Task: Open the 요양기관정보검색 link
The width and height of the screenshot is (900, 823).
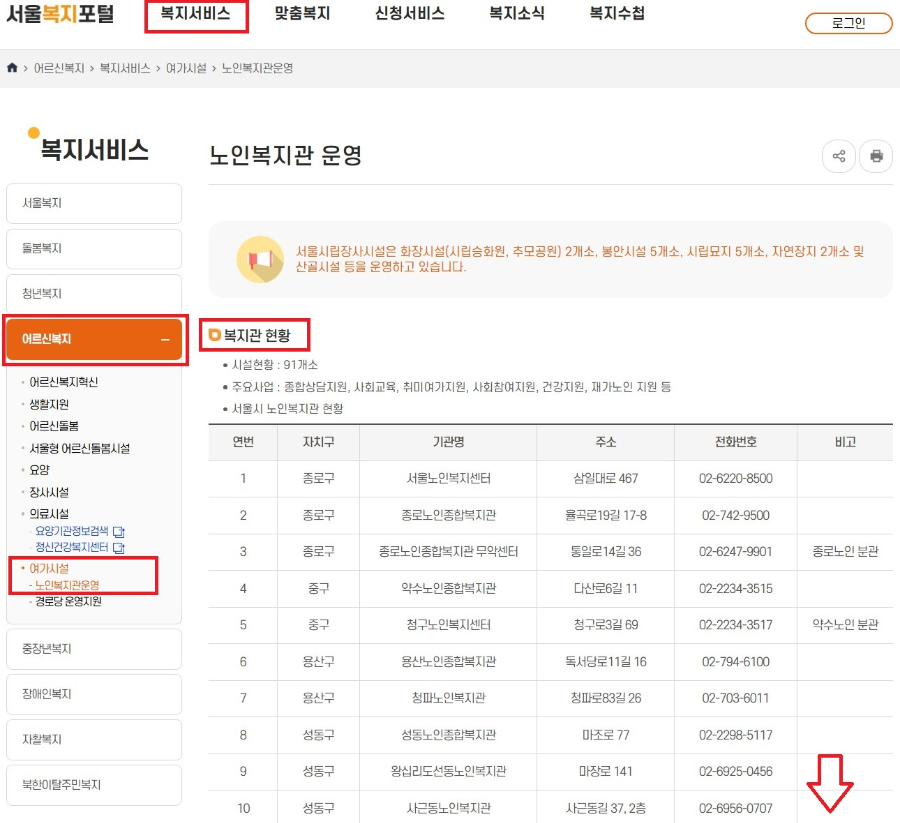Action: [x=72, y=531]
